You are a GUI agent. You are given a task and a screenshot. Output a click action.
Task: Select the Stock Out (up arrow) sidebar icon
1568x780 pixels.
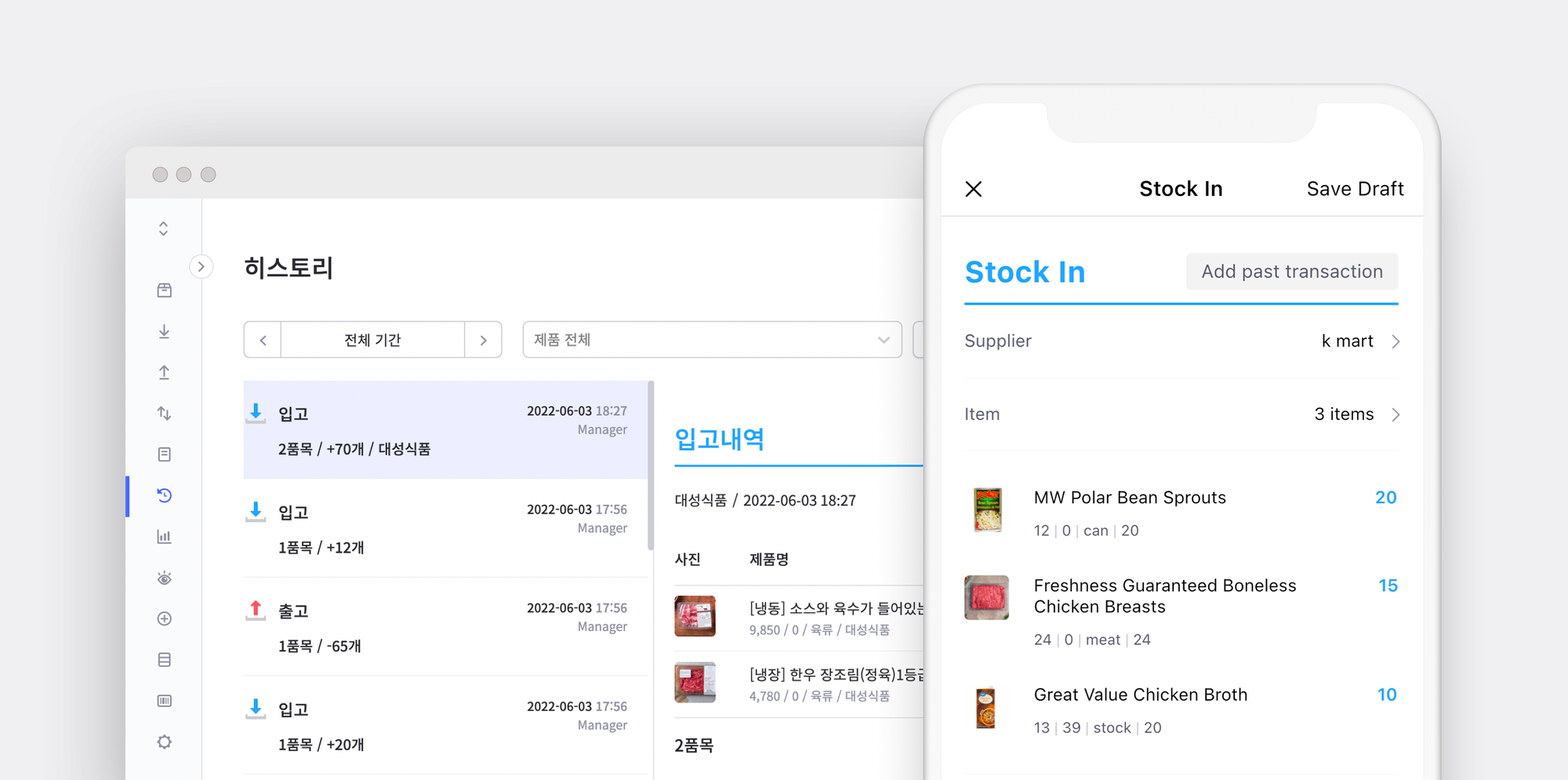coord(164,372)
